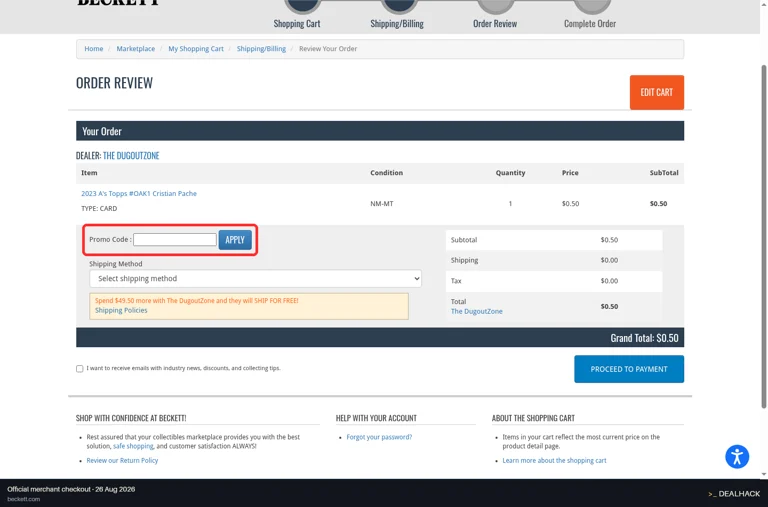Click the Order Review heading
The width and height of the screenshot is (768, 507).
114,83
